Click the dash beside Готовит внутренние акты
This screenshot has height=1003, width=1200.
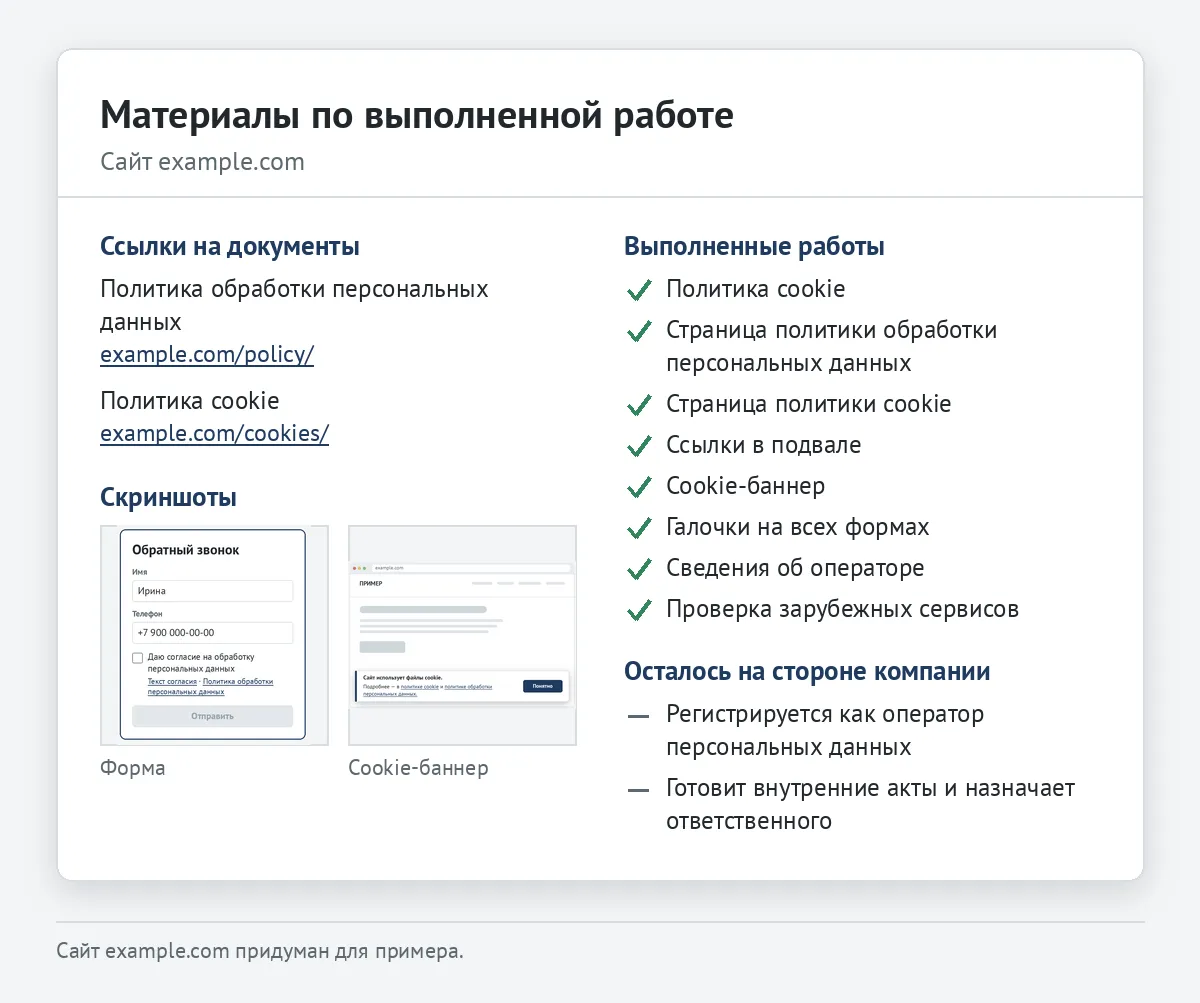[638, 791]
